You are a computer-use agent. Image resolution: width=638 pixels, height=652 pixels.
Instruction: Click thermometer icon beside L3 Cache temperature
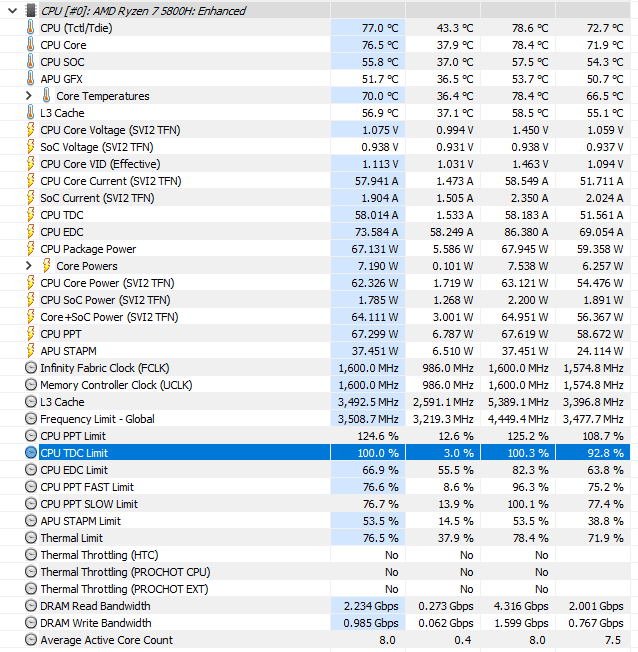(x=30, y=113)
